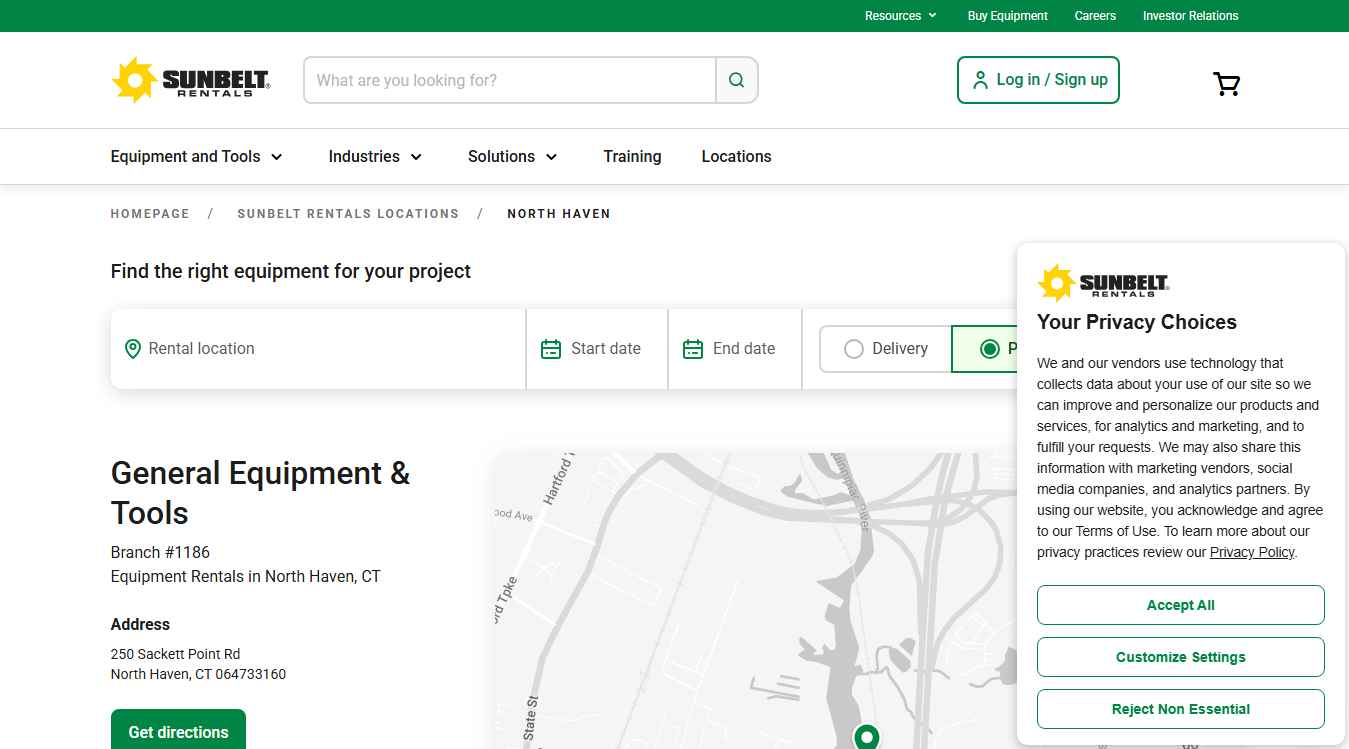Click the magnifier search icon button
This screenshot has height=749, width=1349.
pyautogui.click(x=737, y=80)
